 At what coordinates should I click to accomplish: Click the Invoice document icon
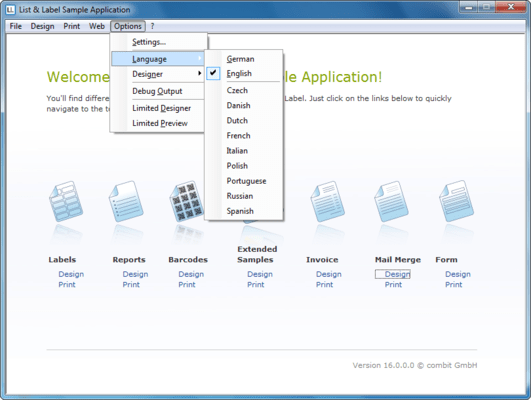pyautogui.click(x=327, y=201)
